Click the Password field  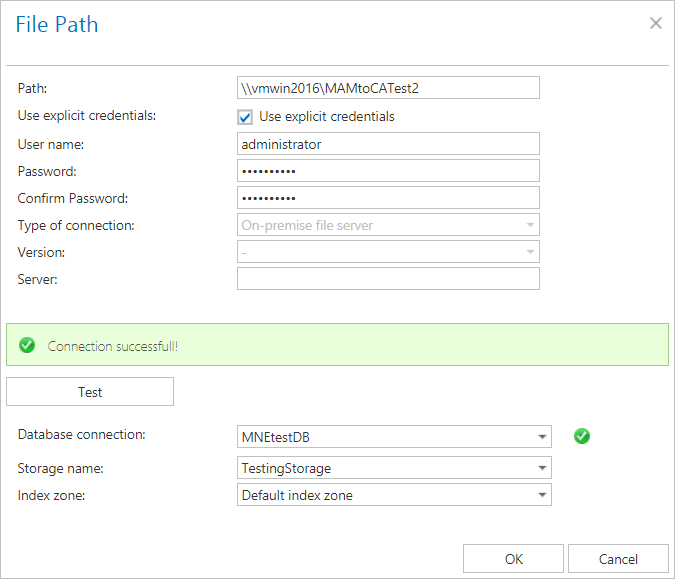[388, 171]
